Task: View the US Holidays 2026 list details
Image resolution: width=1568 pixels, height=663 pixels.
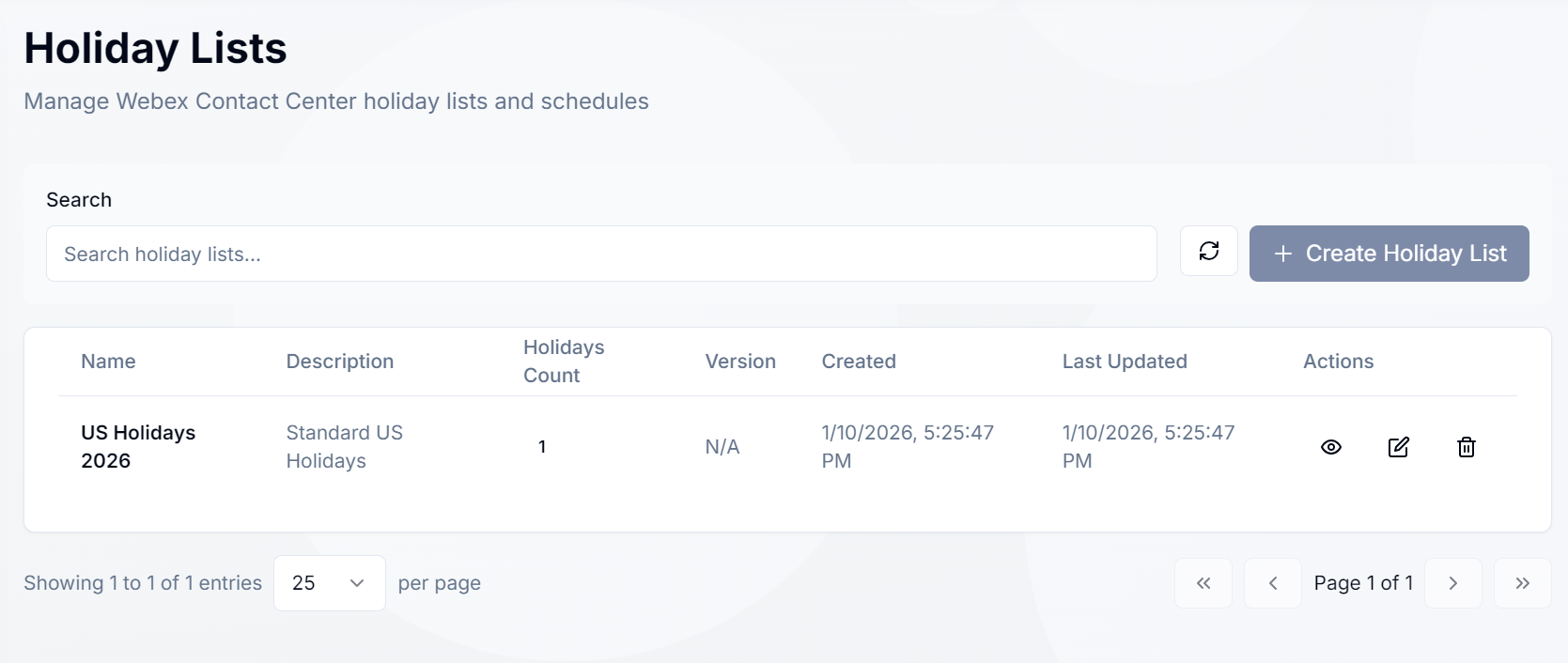Action: tap(1330, 447)
